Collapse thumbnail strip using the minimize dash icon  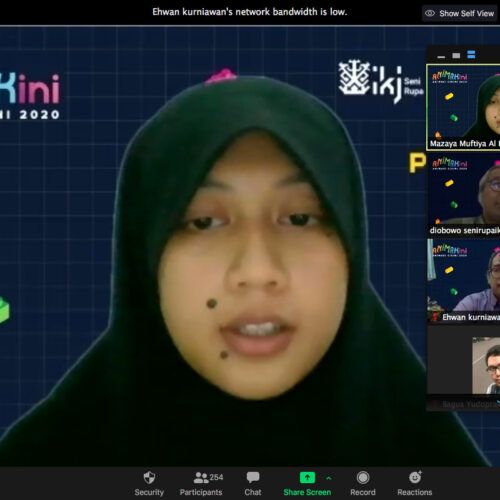(441, 57)
